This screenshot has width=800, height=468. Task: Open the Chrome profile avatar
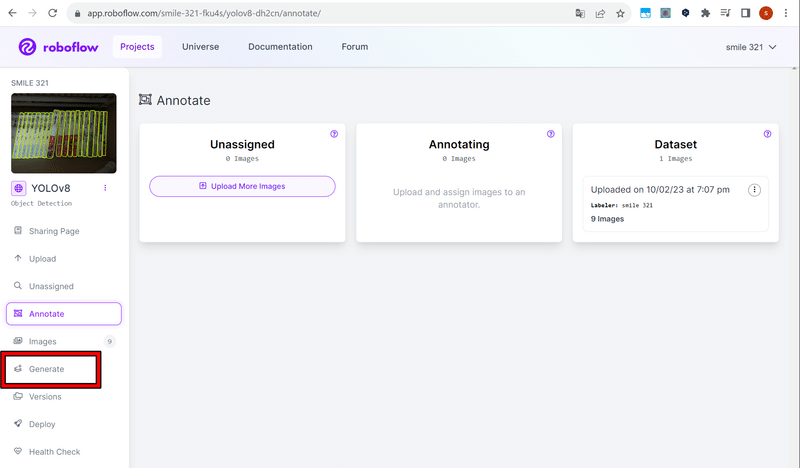[765, 13]
